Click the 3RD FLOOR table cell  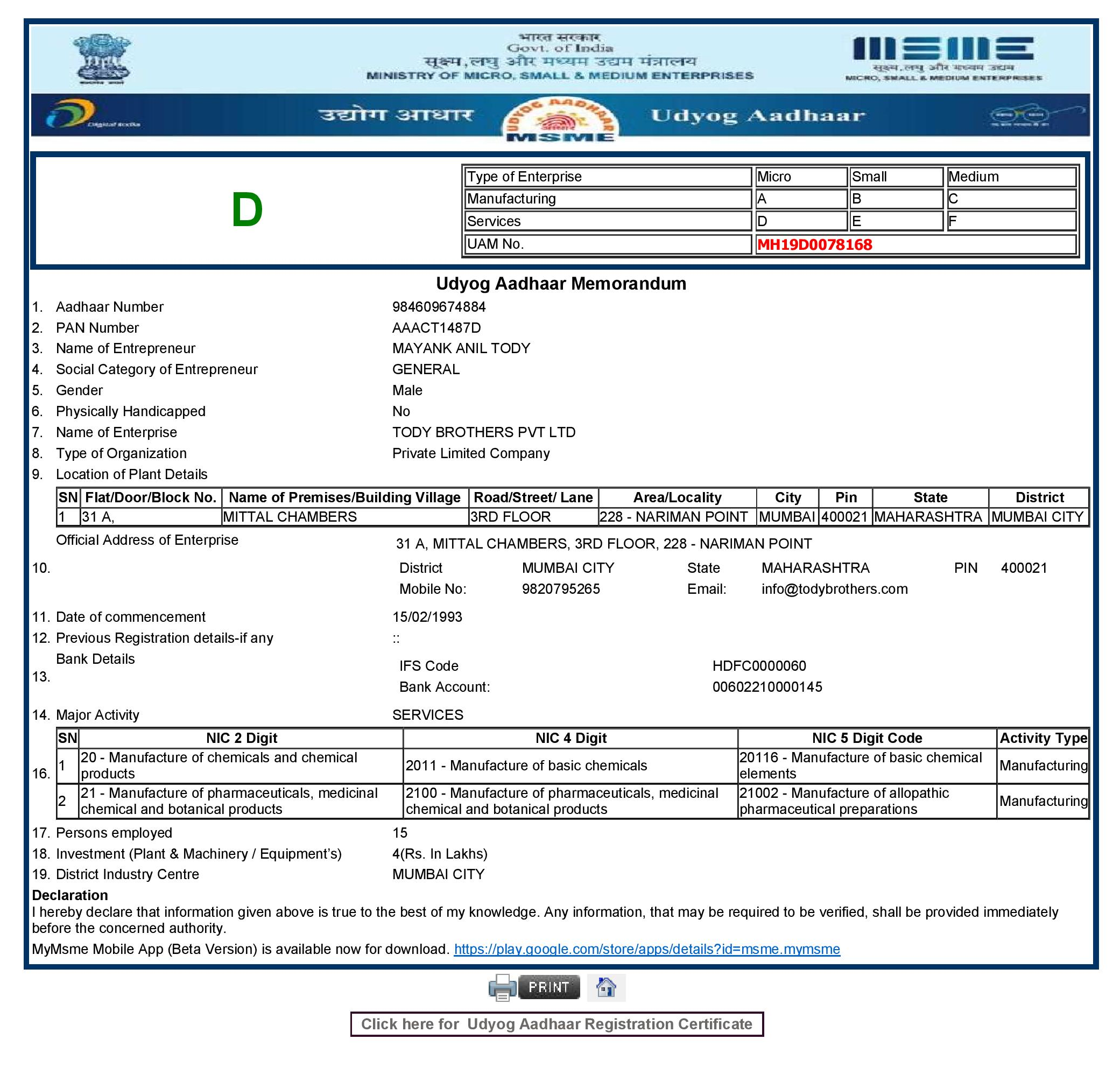tap(533, 516)
